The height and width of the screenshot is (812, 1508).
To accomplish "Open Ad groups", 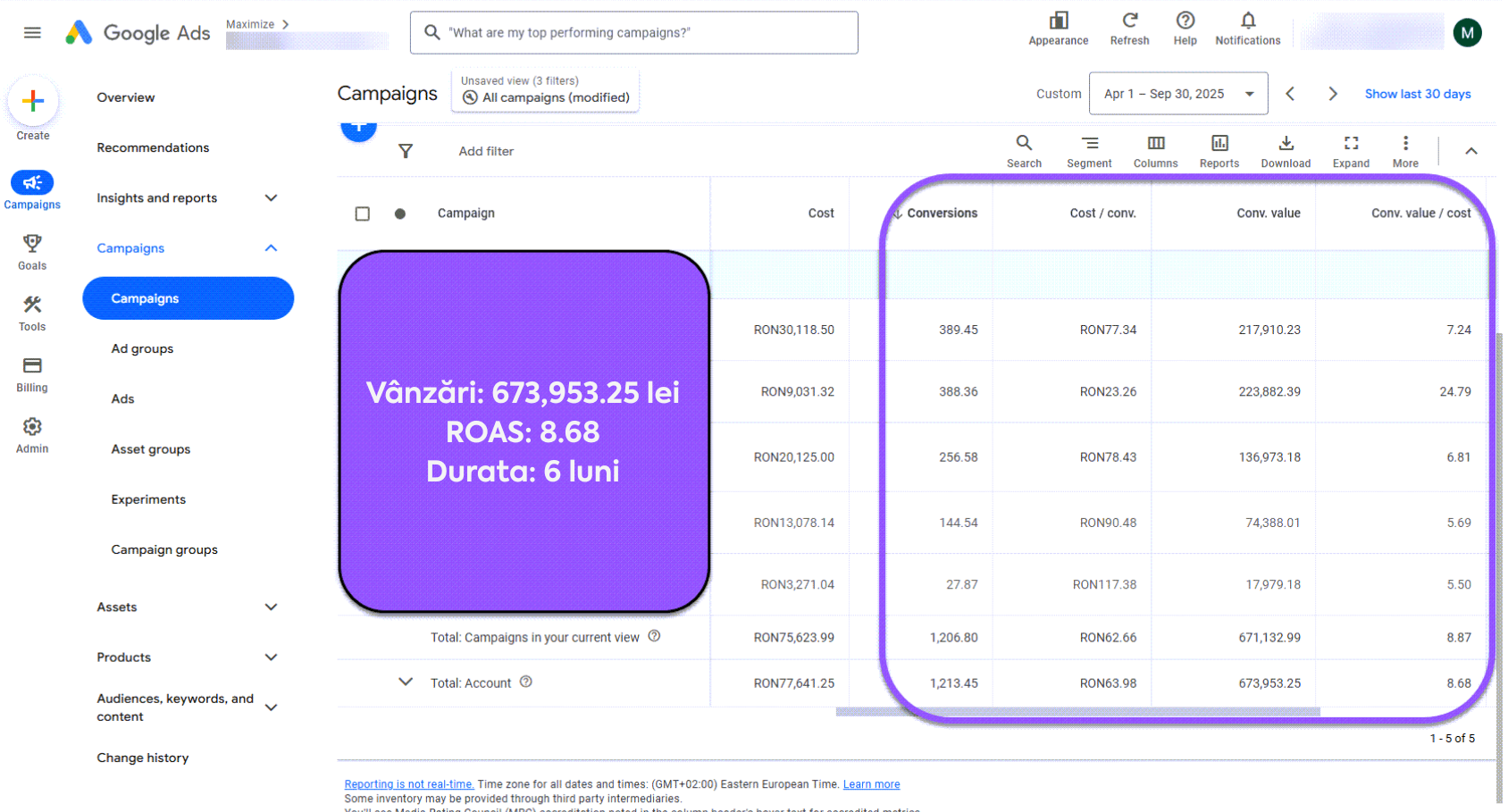I will click(142, 348).
